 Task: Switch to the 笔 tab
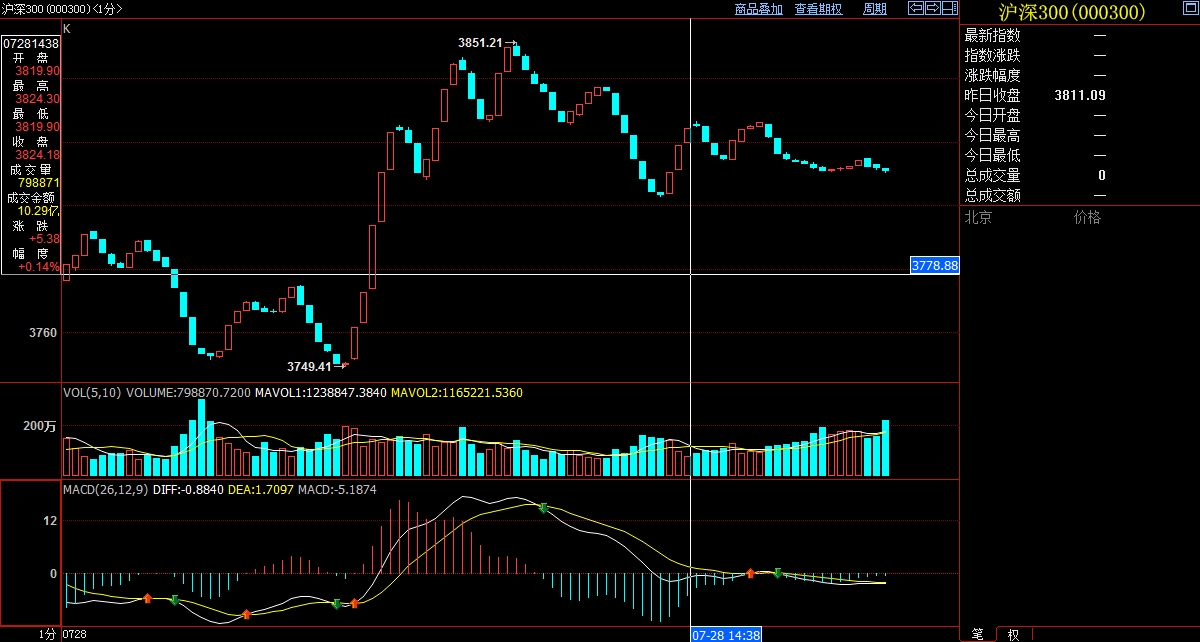point(978,634)
